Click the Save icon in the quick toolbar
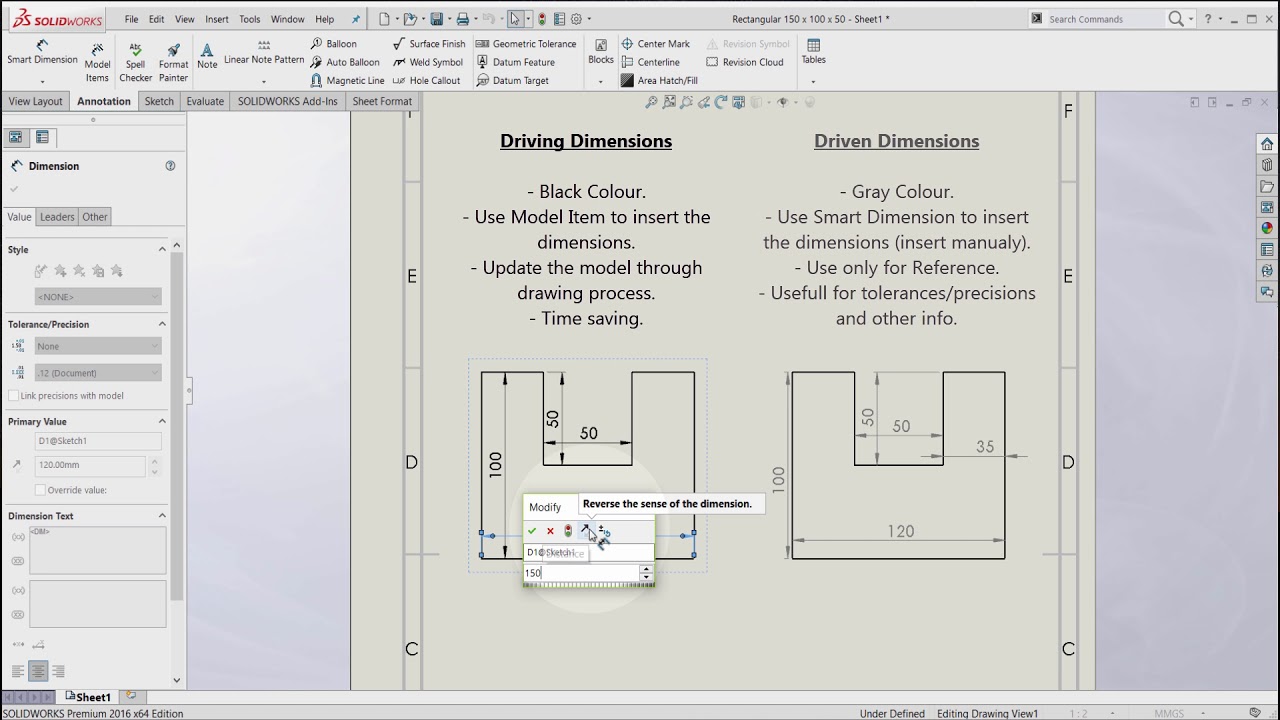1280x720 pixels. coord(435,19)
